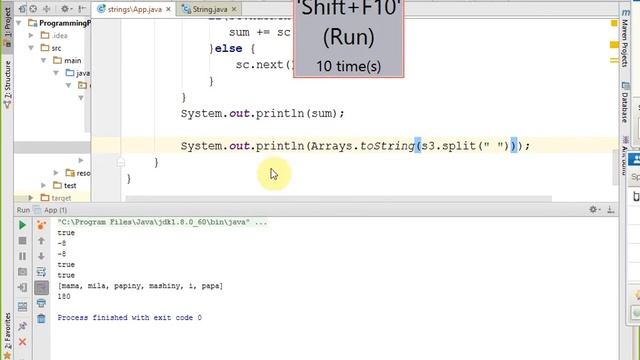Select the main folder in project tree
Image resolution: width=640 pixels, height=360 pixels.
click(67, 60)
